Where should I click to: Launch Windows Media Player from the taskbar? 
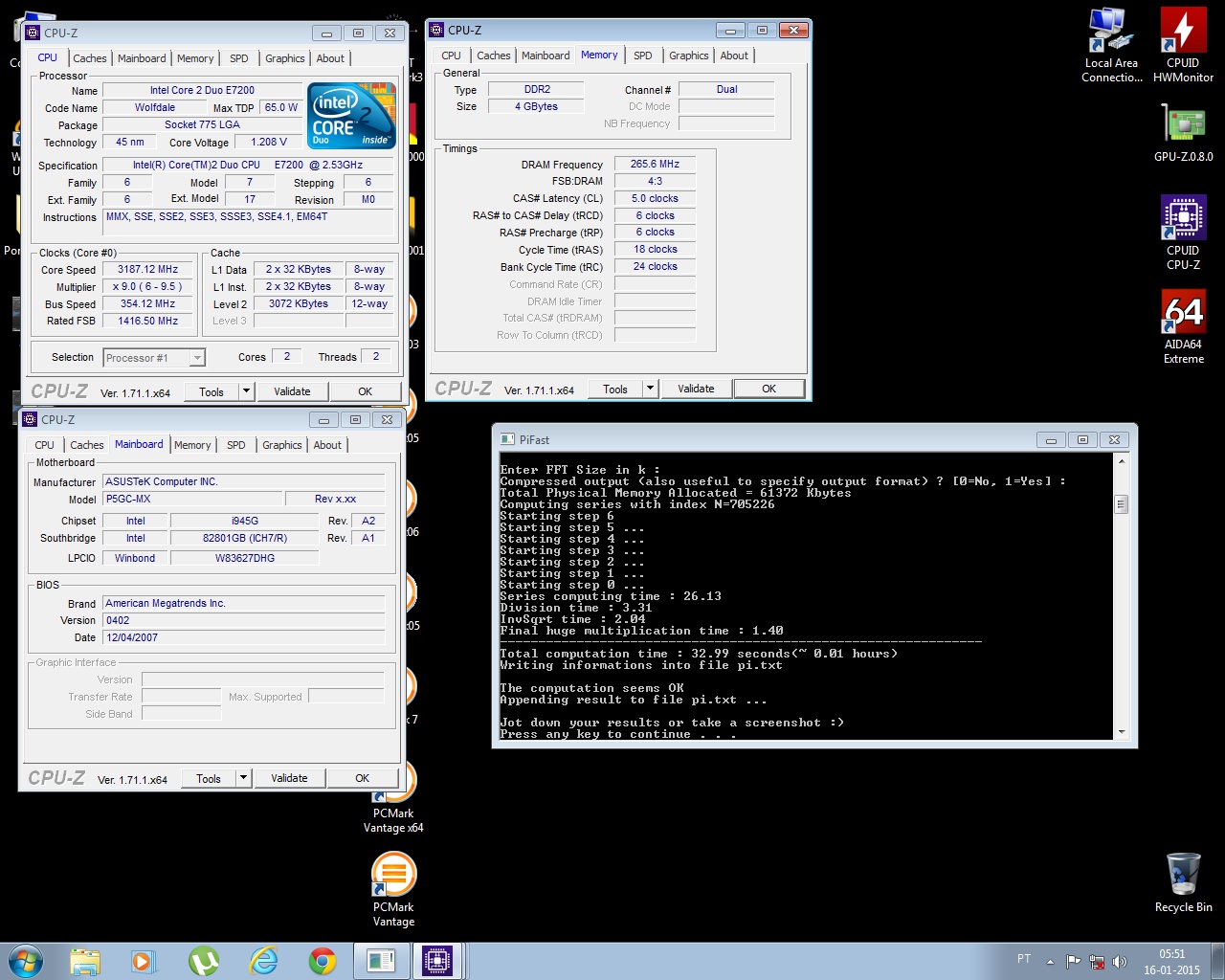(144, 961)
